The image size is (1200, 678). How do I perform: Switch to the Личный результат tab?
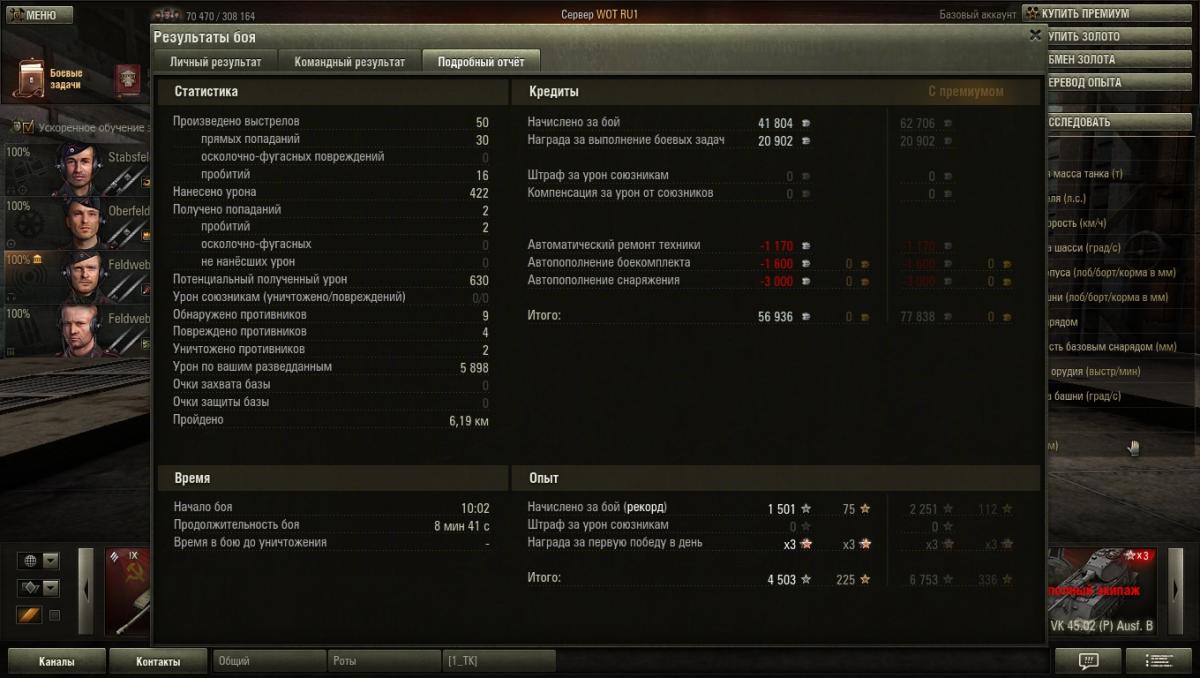(216, 61)
